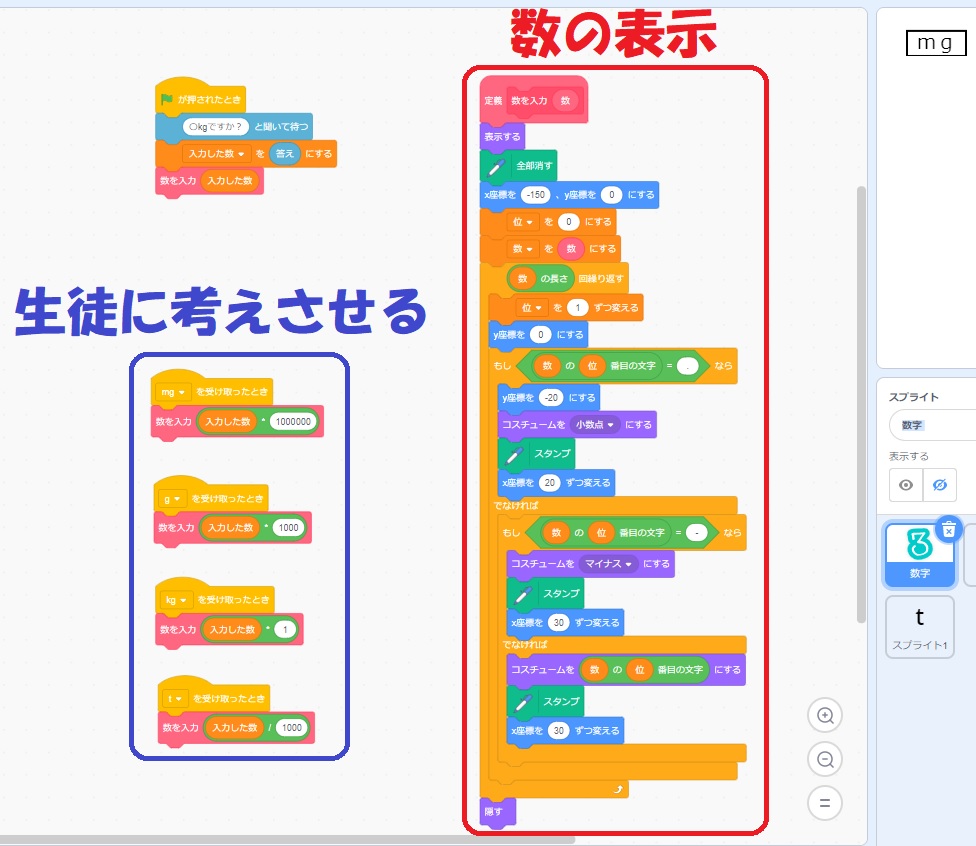976x846 pixels.
Task: Click the green flag icon on hat block
Action: tap(167, 100)
